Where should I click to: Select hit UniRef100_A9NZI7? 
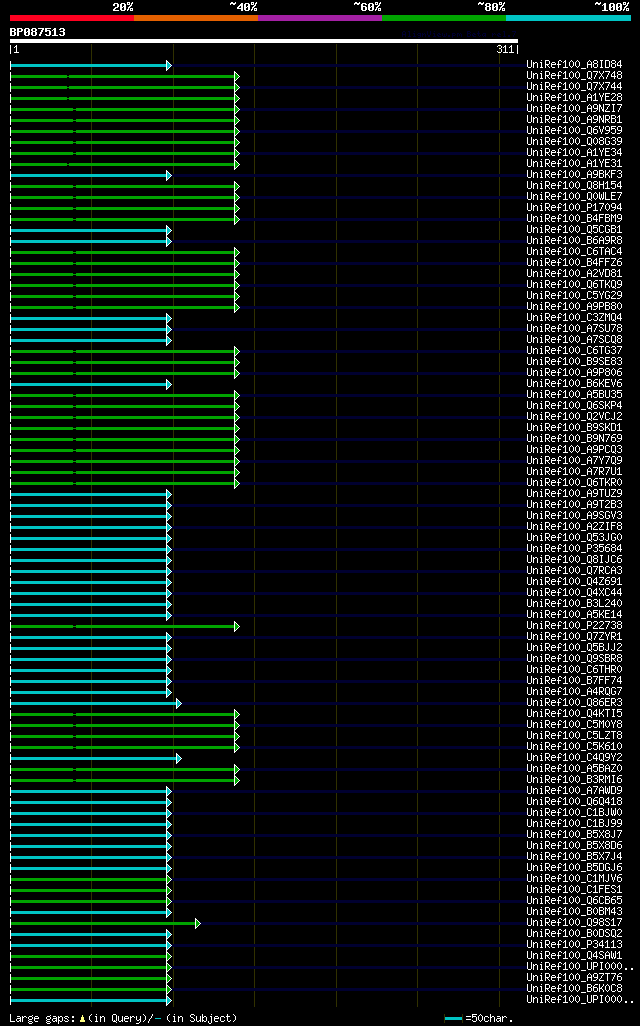coord(574,109)
